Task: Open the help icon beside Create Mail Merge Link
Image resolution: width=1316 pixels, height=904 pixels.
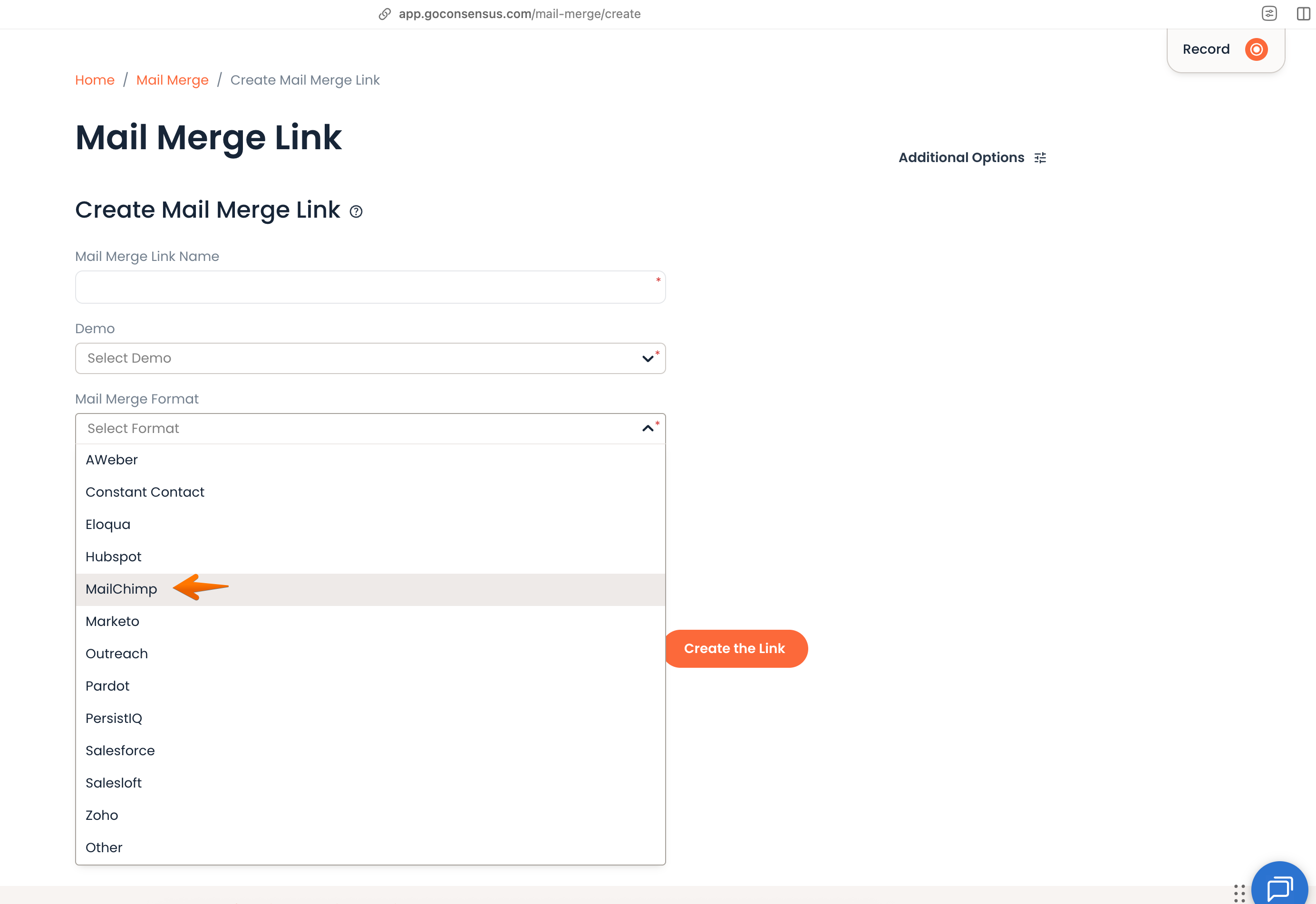Action: coord(356,212)
